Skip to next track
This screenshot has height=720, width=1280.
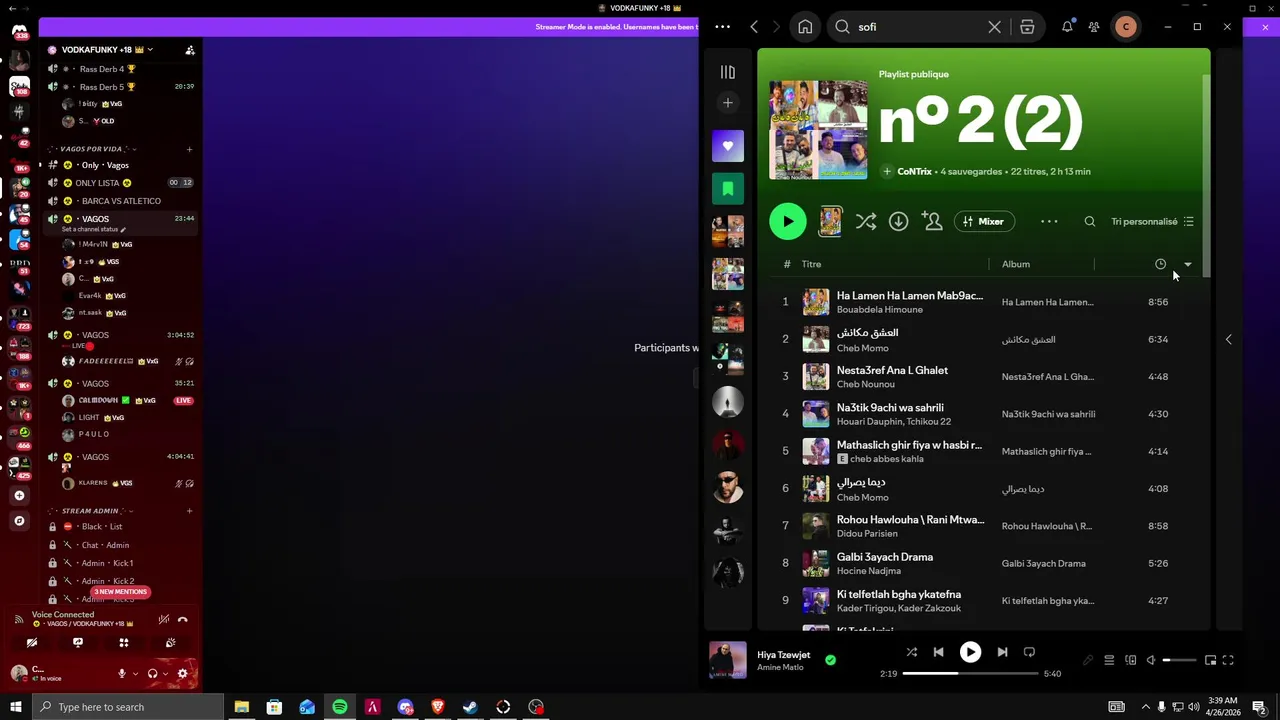tap(1002, 652)
